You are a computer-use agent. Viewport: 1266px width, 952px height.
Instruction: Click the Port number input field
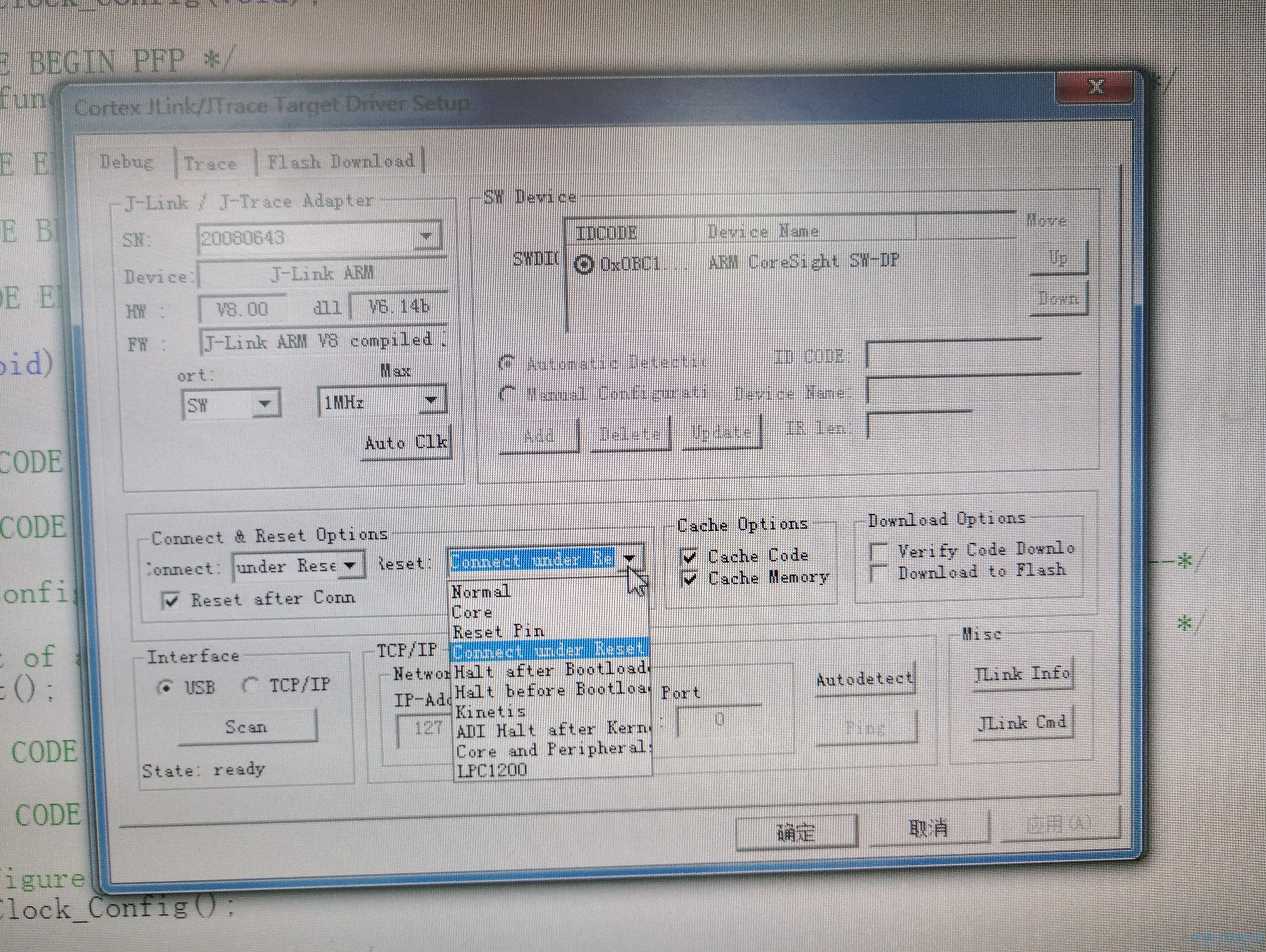pyautogui.click(x=719, y=720)
